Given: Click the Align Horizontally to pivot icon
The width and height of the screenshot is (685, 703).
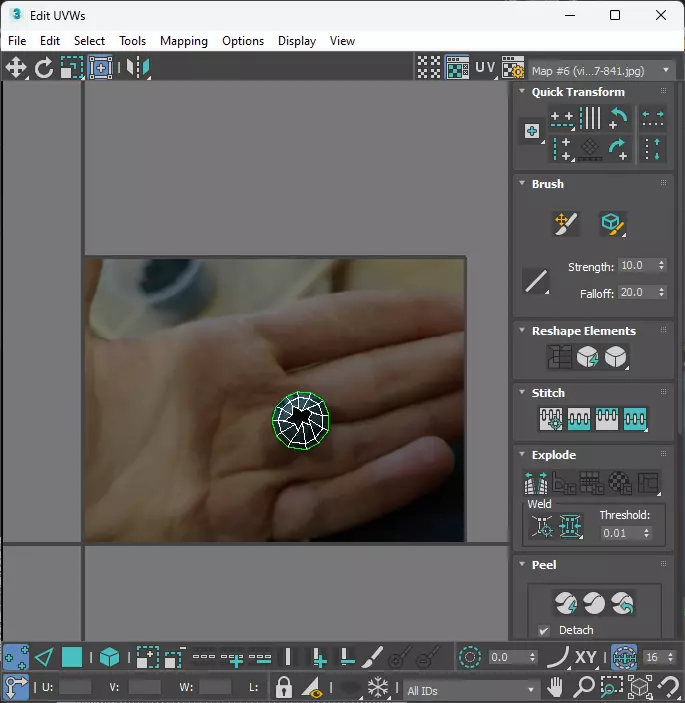Looking at the screenshot, I should tap(562, 119).
